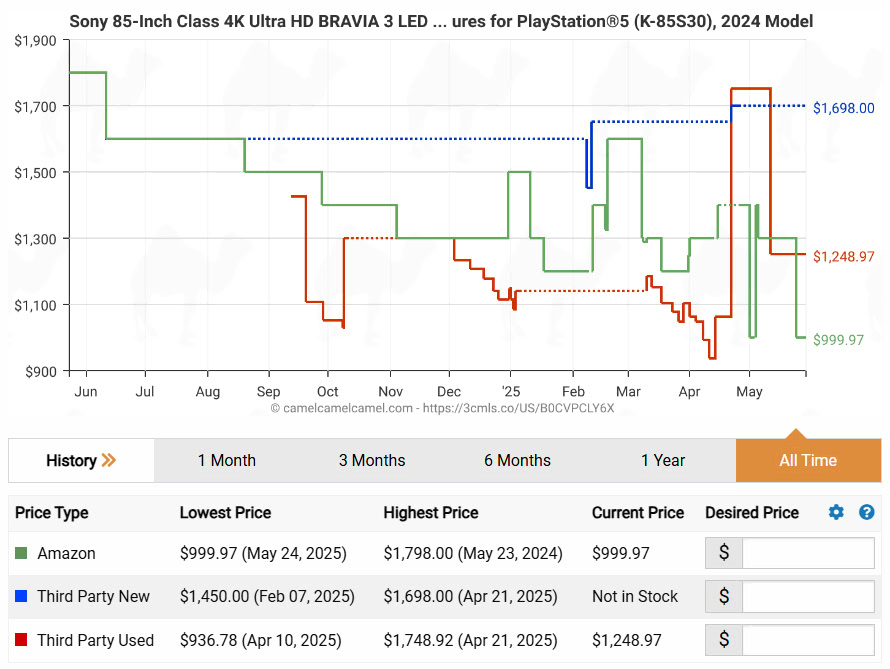Select the 1 Year range tab
Viewport: 890px width, 669px height.
tap(663, 461)
